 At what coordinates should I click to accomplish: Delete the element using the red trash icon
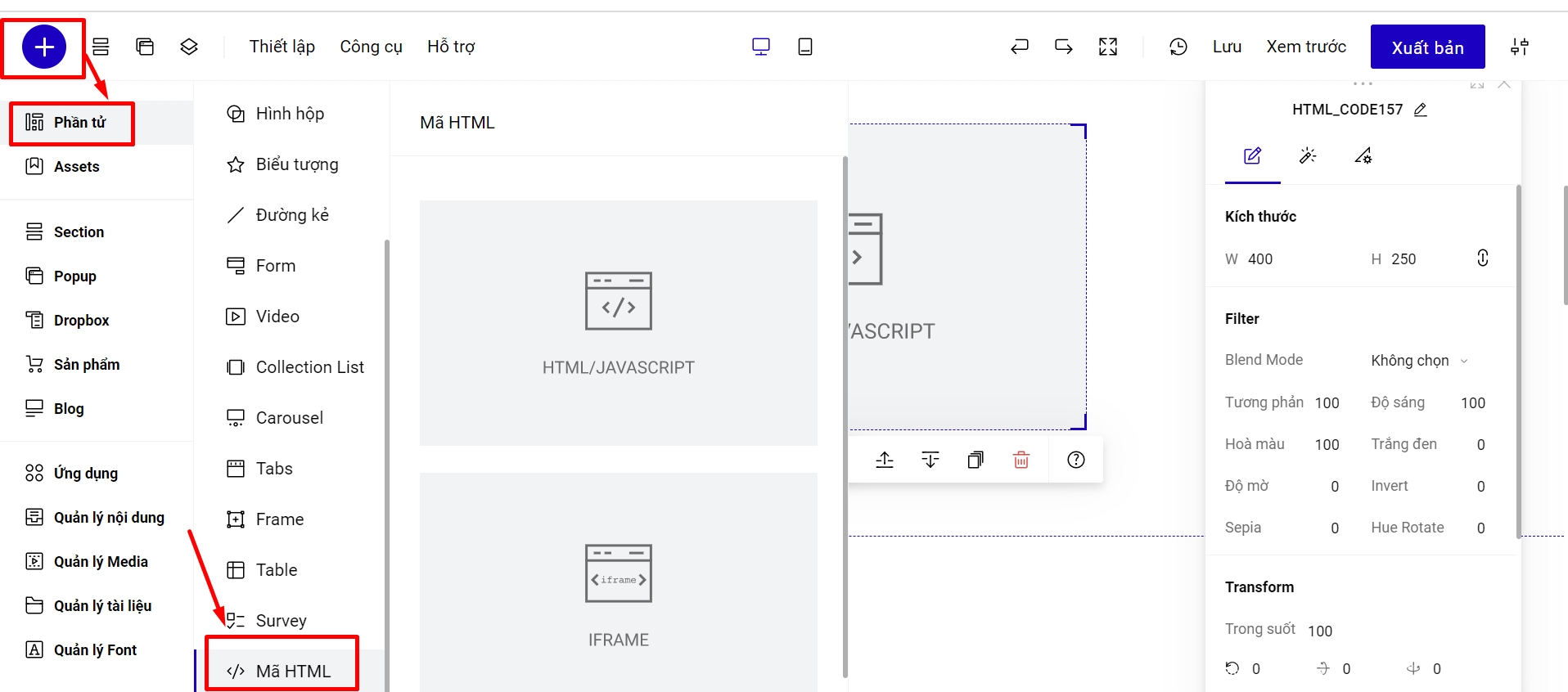coord(1021,460)
